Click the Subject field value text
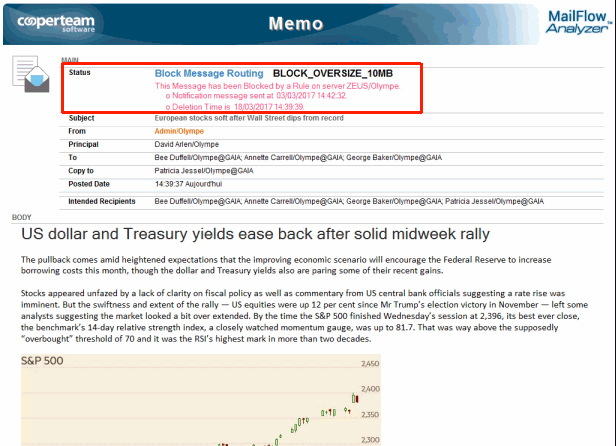This screenshot has width=616, height=446. click(249, 118)
